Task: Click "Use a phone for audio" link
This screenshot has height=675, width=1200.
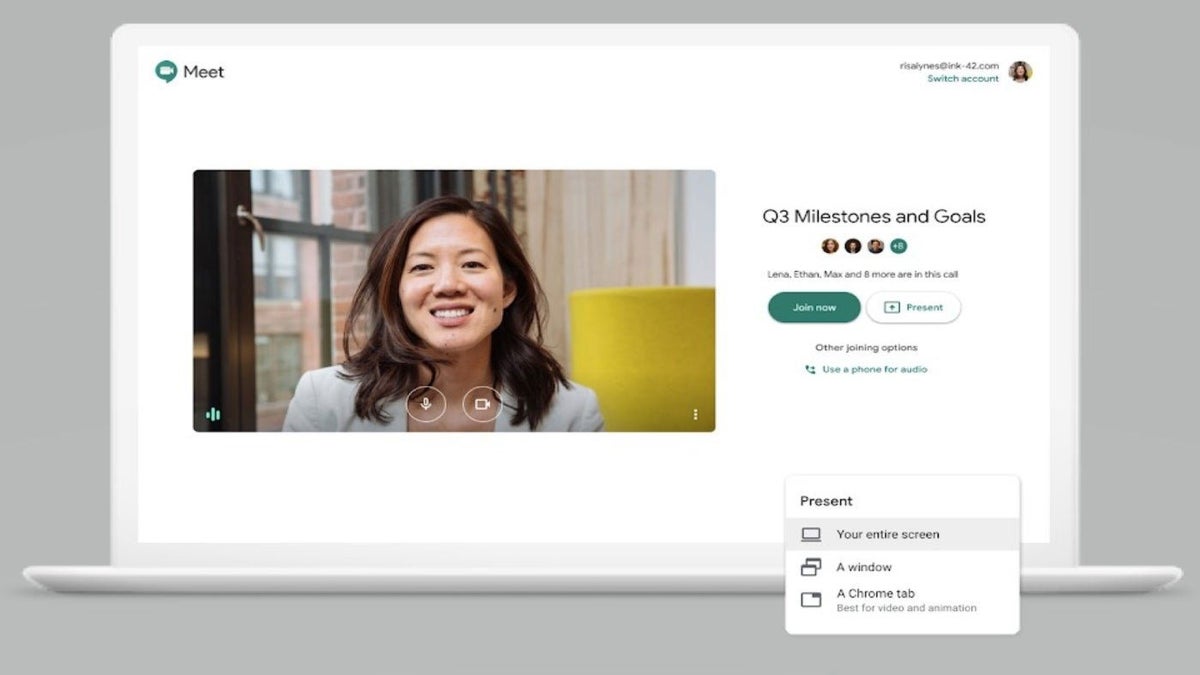Action: (x=874, y=370)
